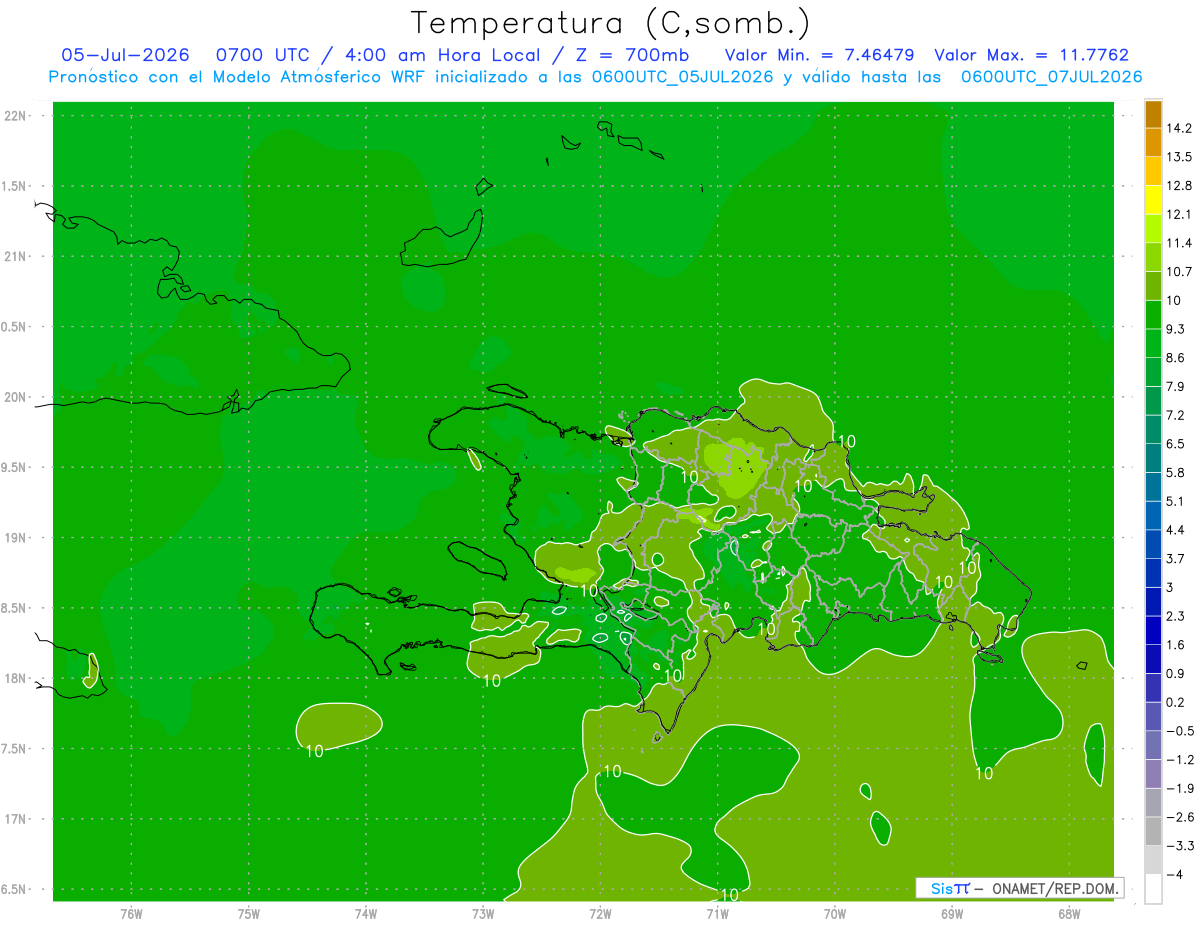The image size is (1200, 927).
Task: Select the 12.1 color scale label
Action: point(1179,214)
